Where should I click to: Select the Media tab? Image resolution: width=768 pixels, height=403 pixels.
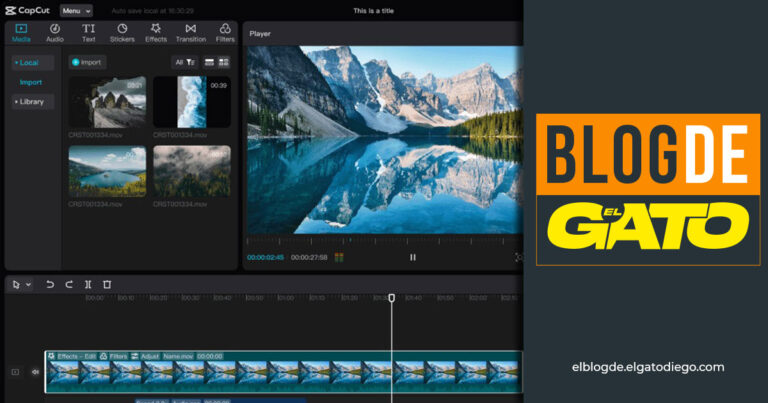pos(21,33)
